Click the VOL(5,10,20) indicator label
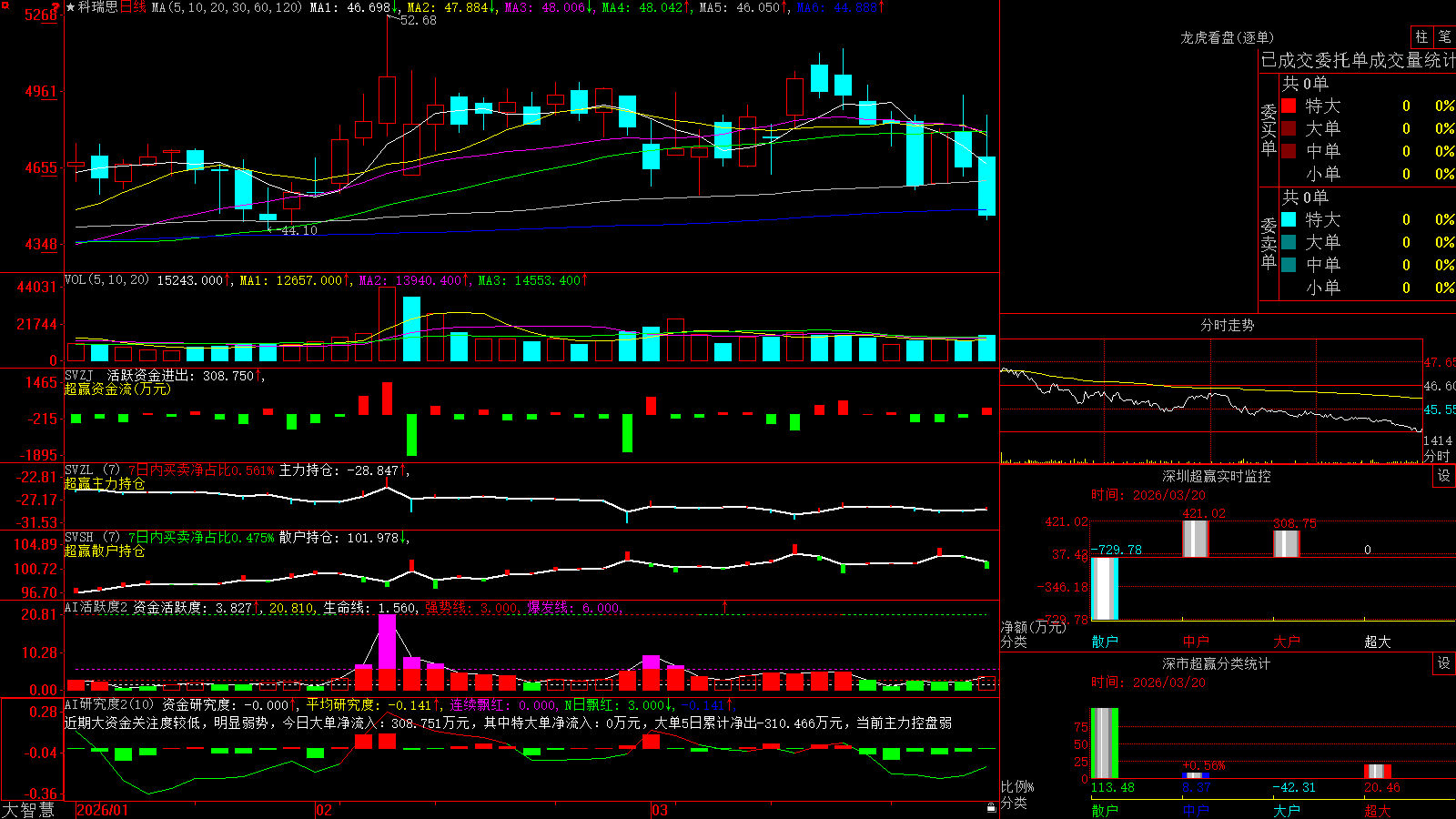 click(107, 280)
